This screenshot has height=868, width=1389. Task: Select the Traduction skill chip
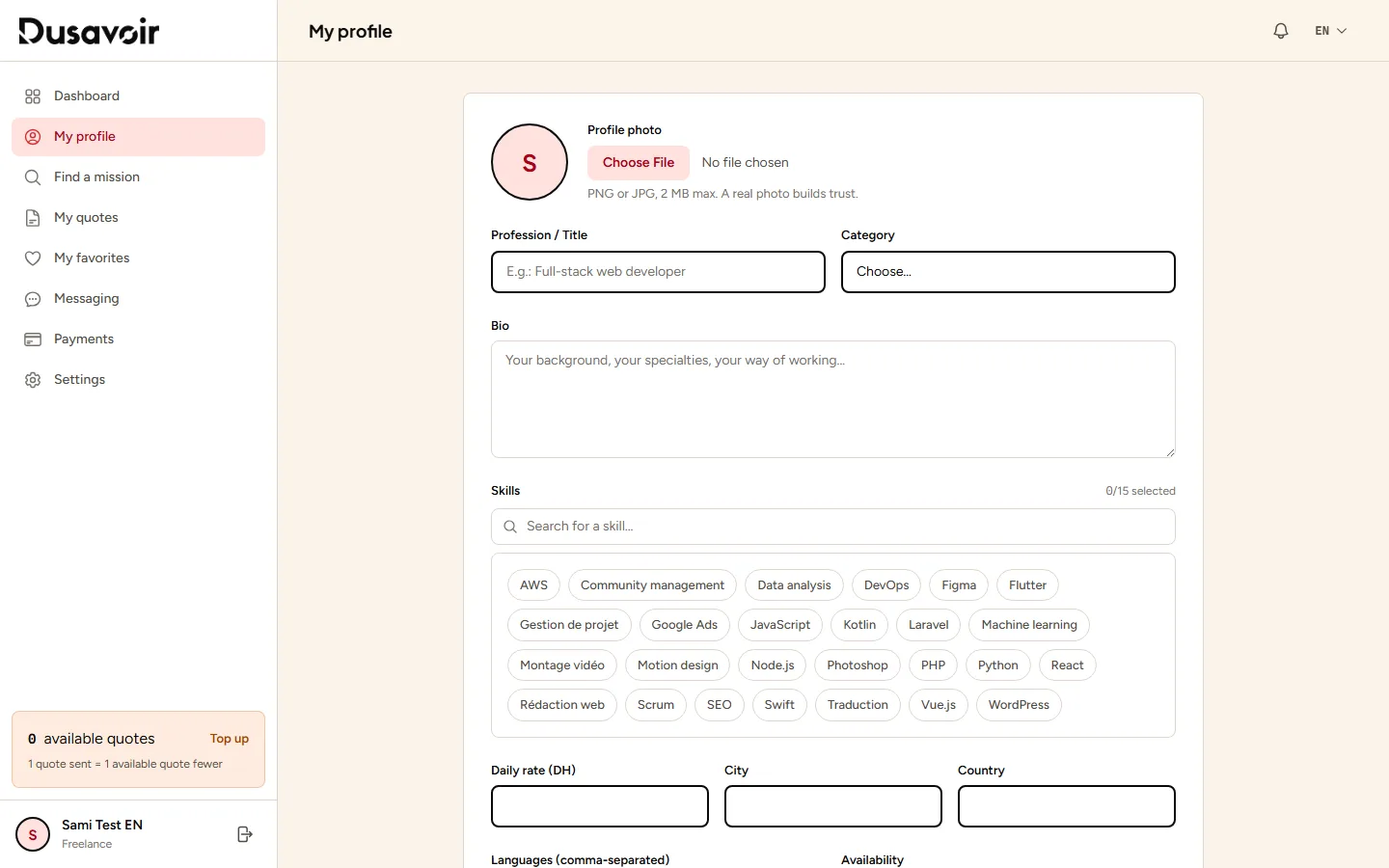tap(858, 705)
